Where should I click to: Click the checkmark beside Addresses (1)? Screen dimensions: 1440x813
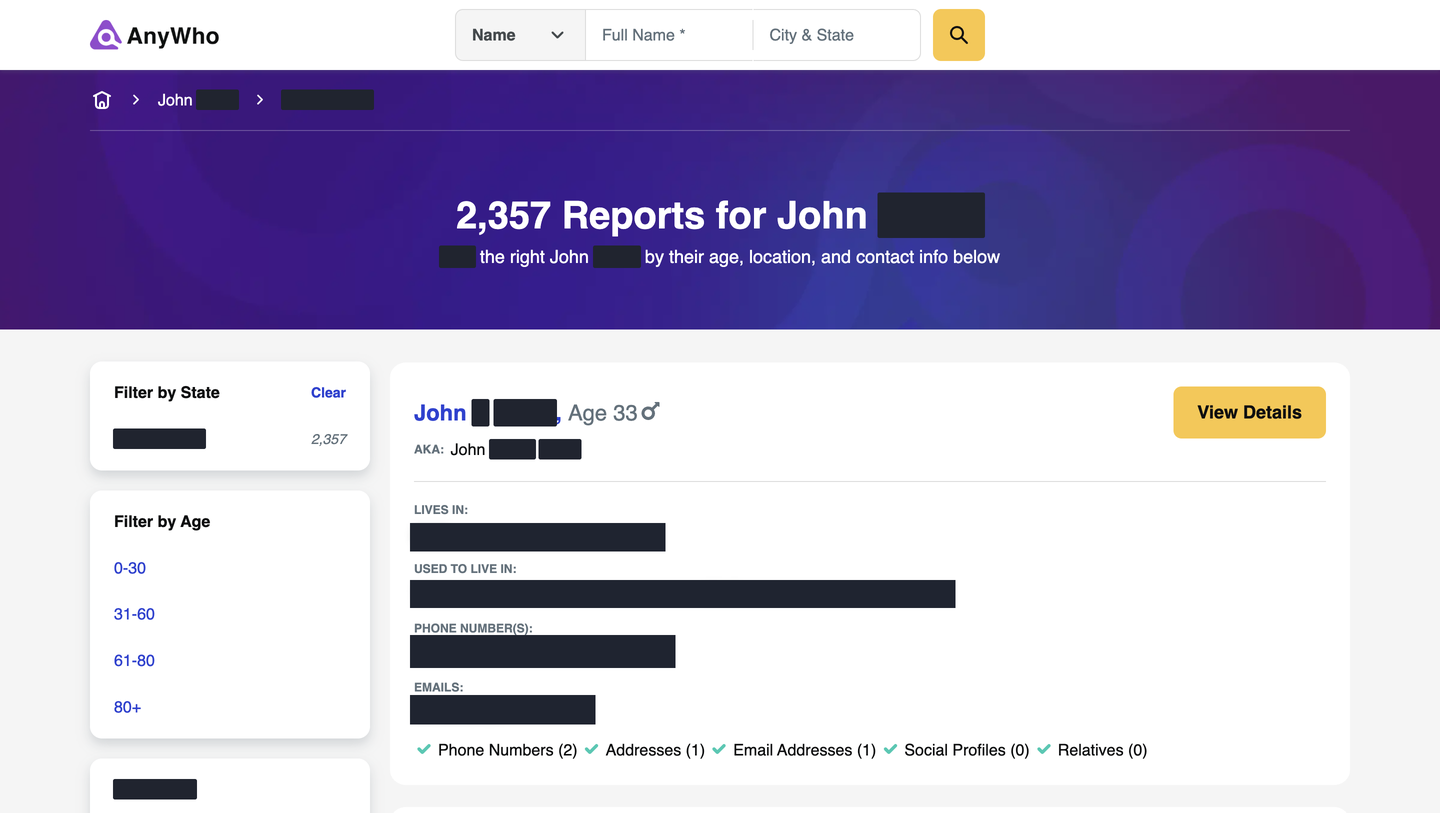coord(592,749)
